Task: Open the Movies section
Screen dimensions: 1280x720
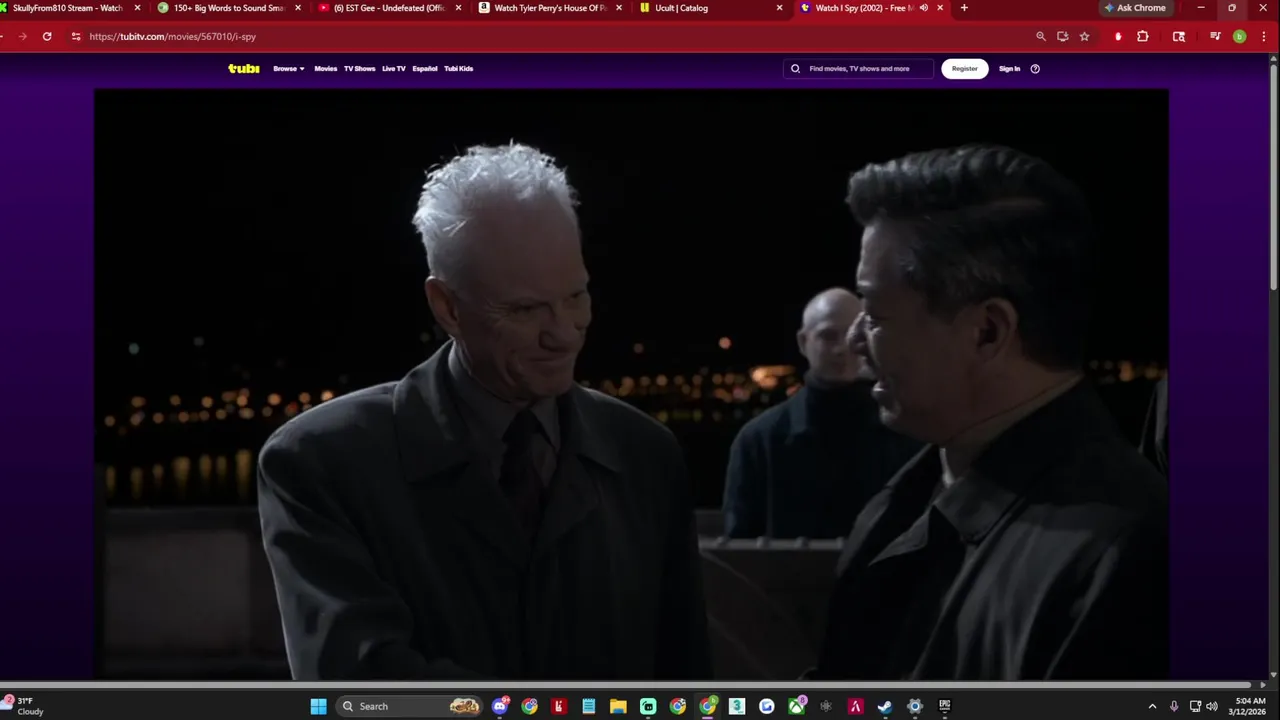Action: click(326, 69)
